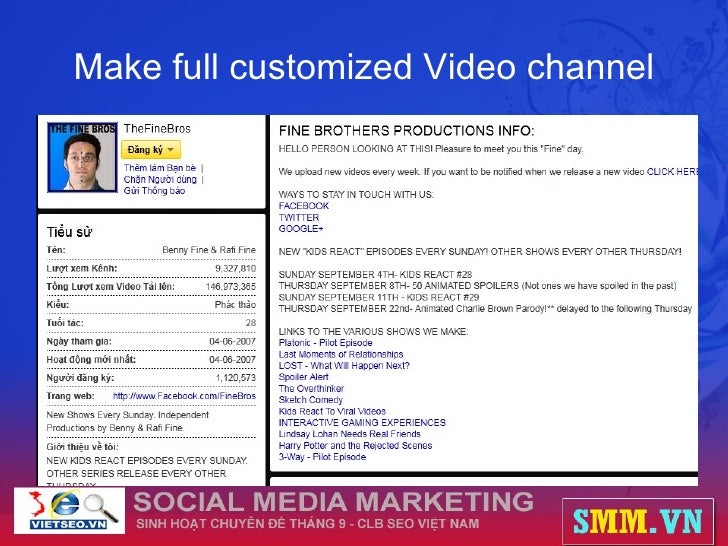The image size is (728, 546).
Task: Open the dropdown arrow on Đăng ký button
Action: pyautogui.click(x=170, y=150)
